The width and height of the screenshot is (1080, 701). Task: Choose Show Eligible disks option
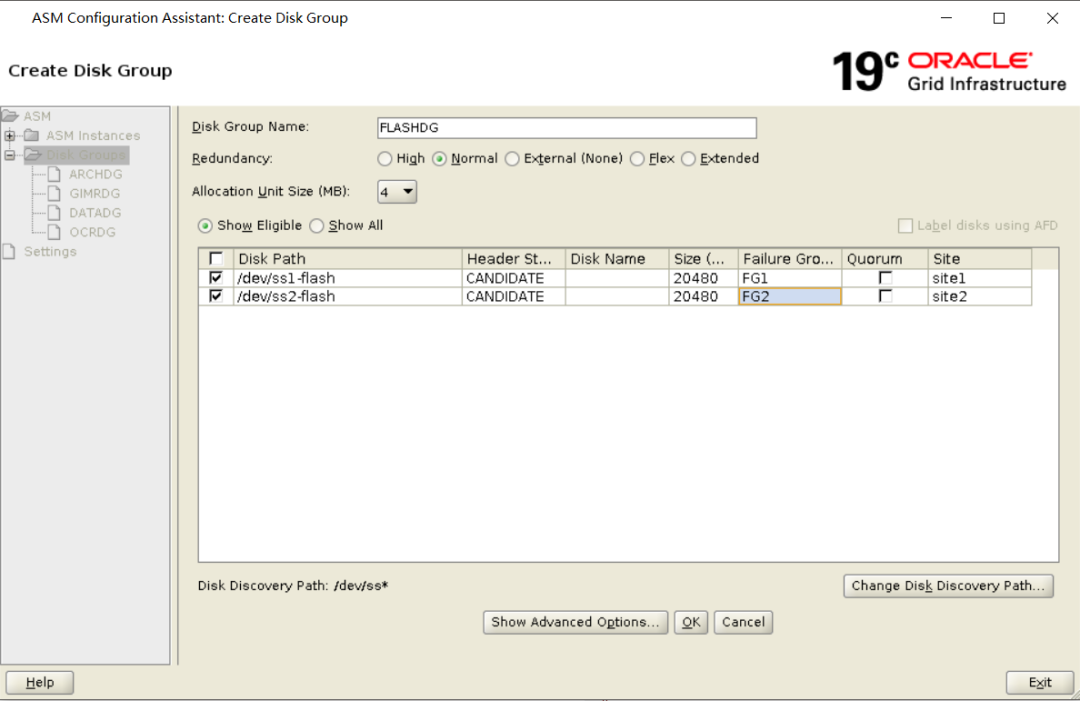[205, 226]
